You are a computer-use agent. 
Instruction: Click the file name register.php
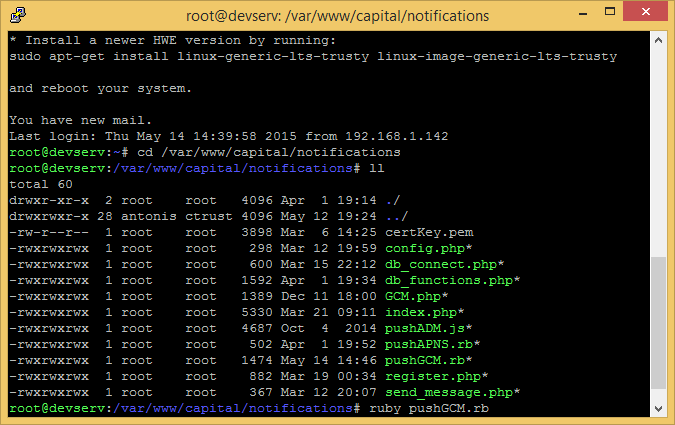tap(433, 376)
